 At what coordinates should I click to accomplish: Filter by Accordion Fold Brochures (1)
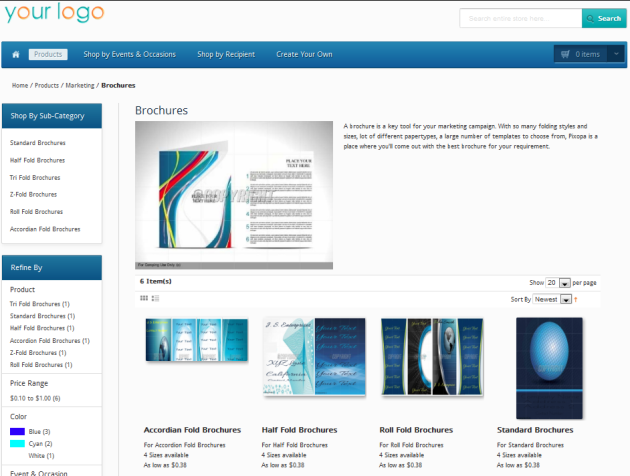coord(50,341)
